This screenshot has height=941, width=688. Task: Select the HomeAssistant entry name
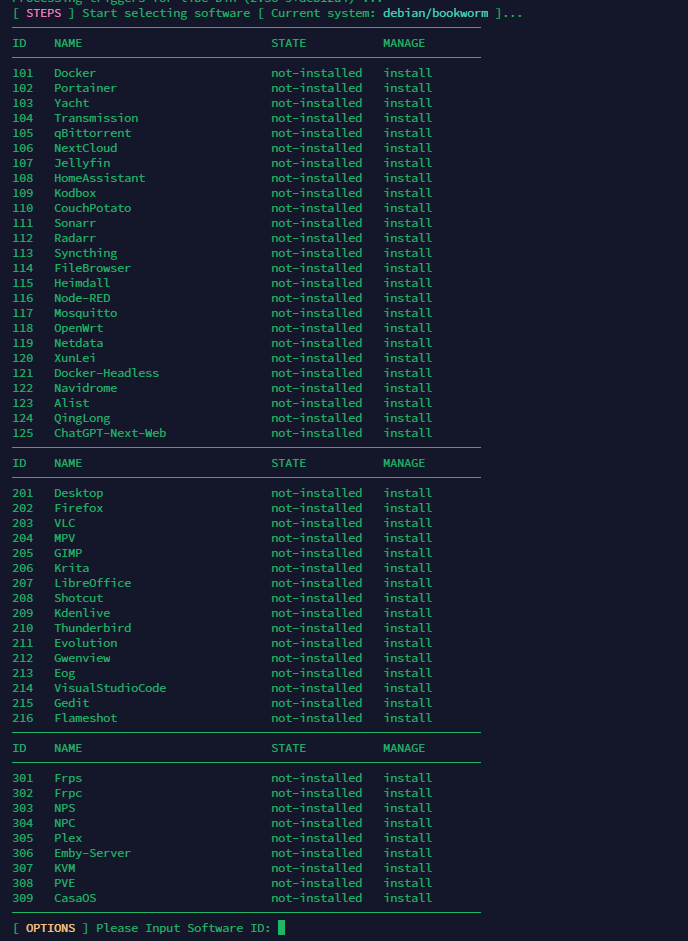(x=99, y=178)
